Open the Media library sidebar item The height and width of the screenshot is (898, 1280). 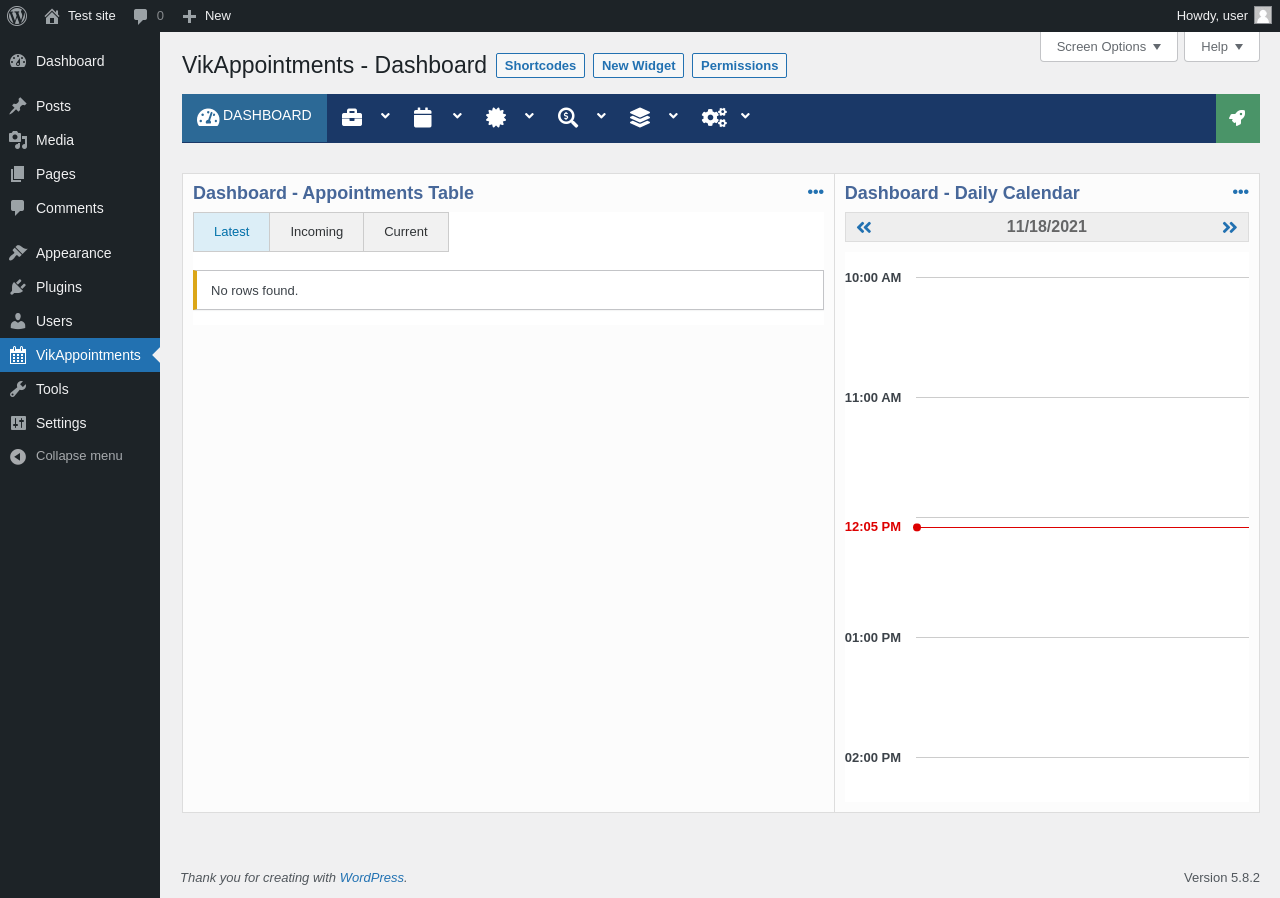coord(80,140)
